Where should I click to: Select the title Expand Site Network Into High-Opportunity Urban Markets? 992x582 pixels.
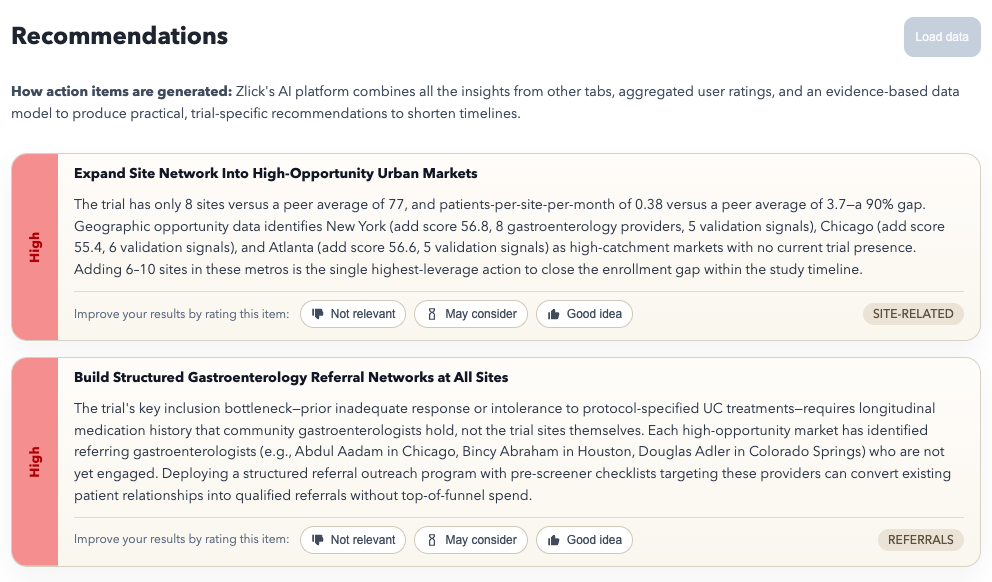click(276, 173)
